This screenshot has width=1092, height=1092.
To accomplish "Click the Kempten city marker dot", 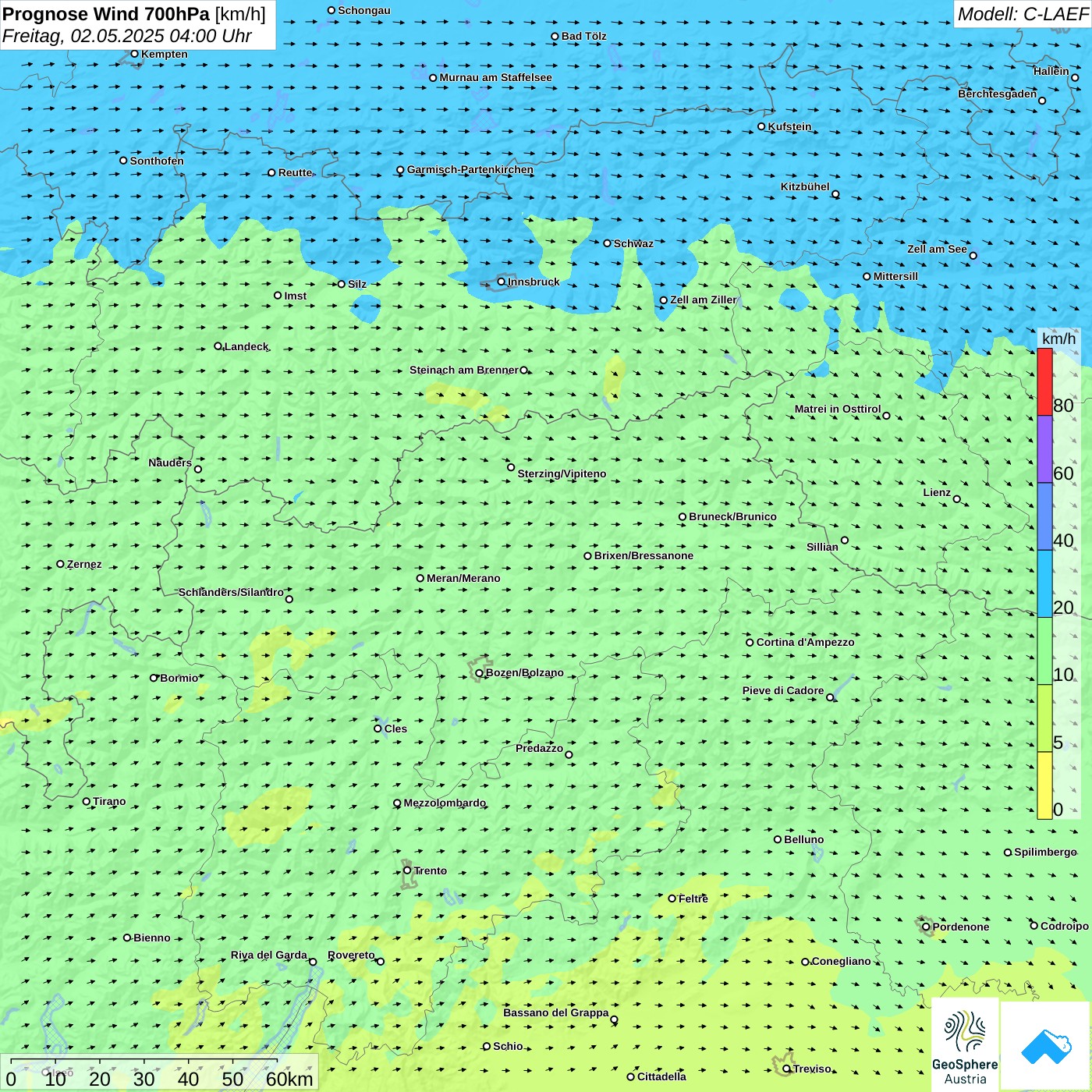I will (x=135, y=54).
